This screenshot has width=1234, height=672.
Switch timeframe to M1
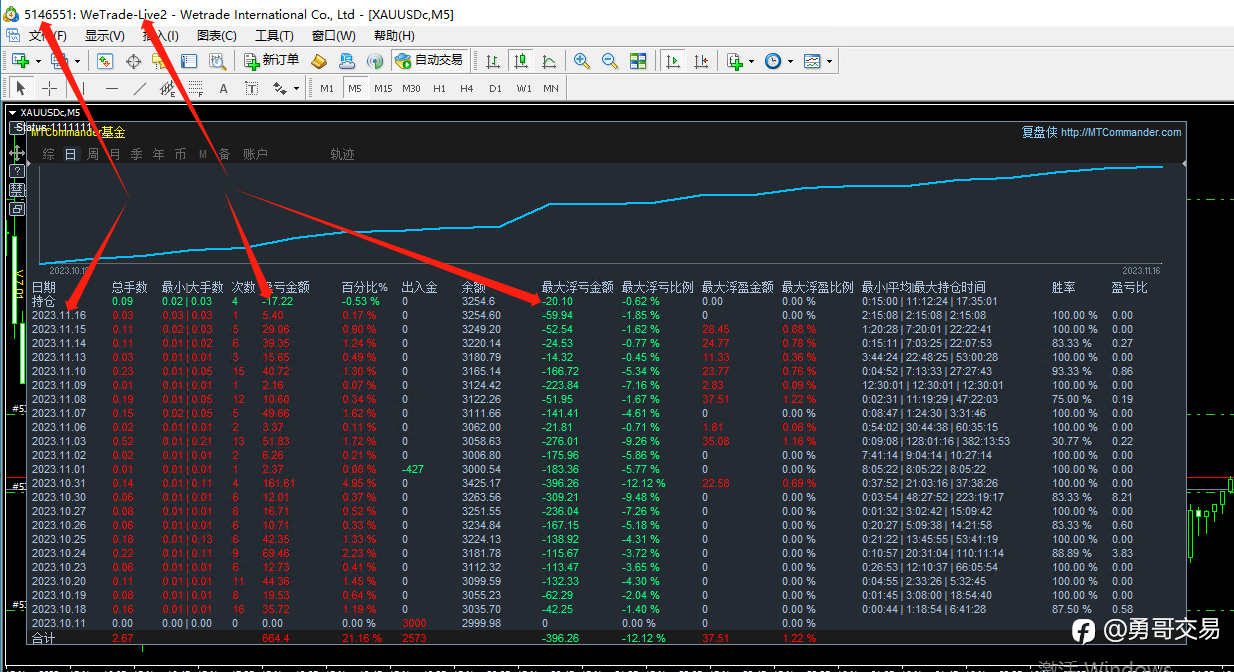coord(327,88)
